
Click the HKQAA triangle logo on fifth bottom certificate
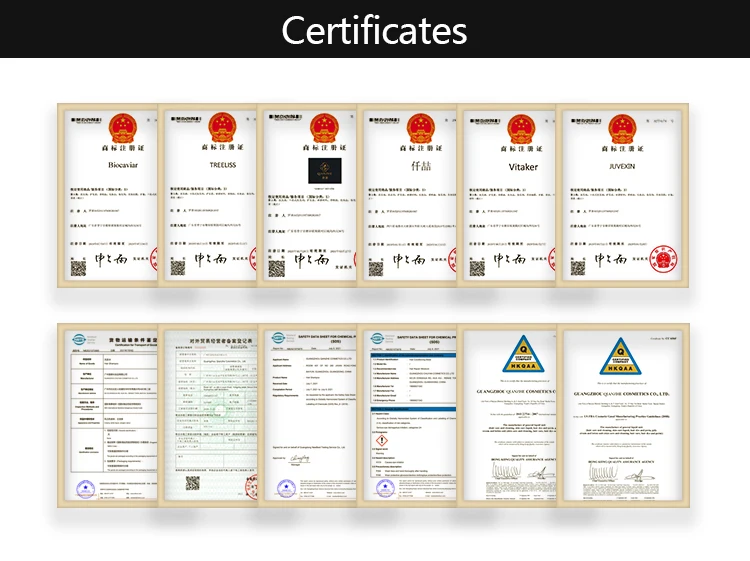[x=523, y=354]
